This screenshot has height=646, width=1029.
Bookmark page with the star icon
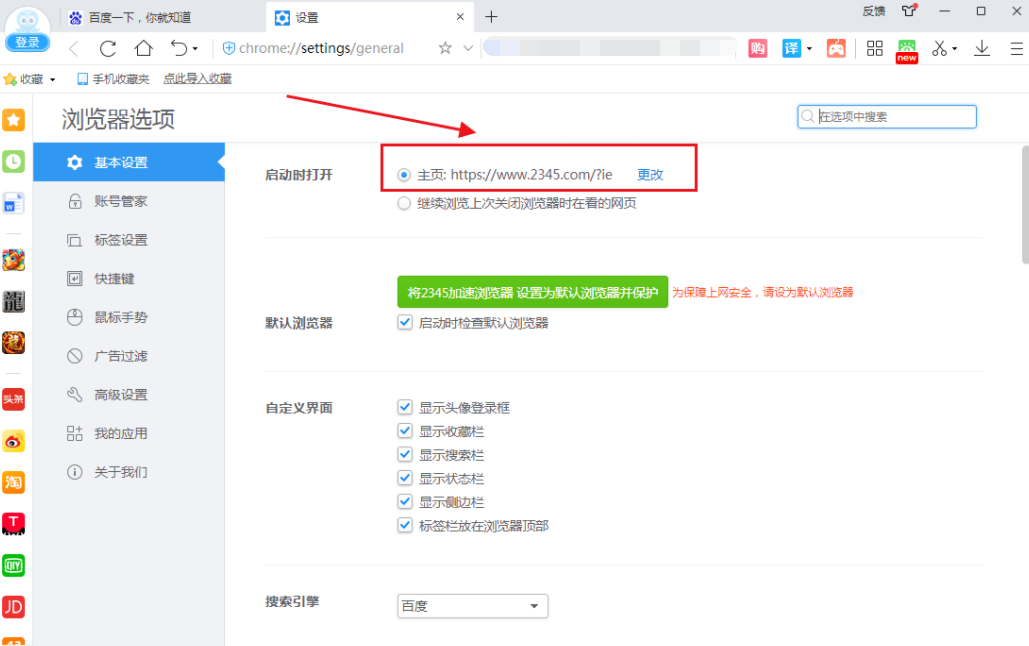[x=445, y=48]
